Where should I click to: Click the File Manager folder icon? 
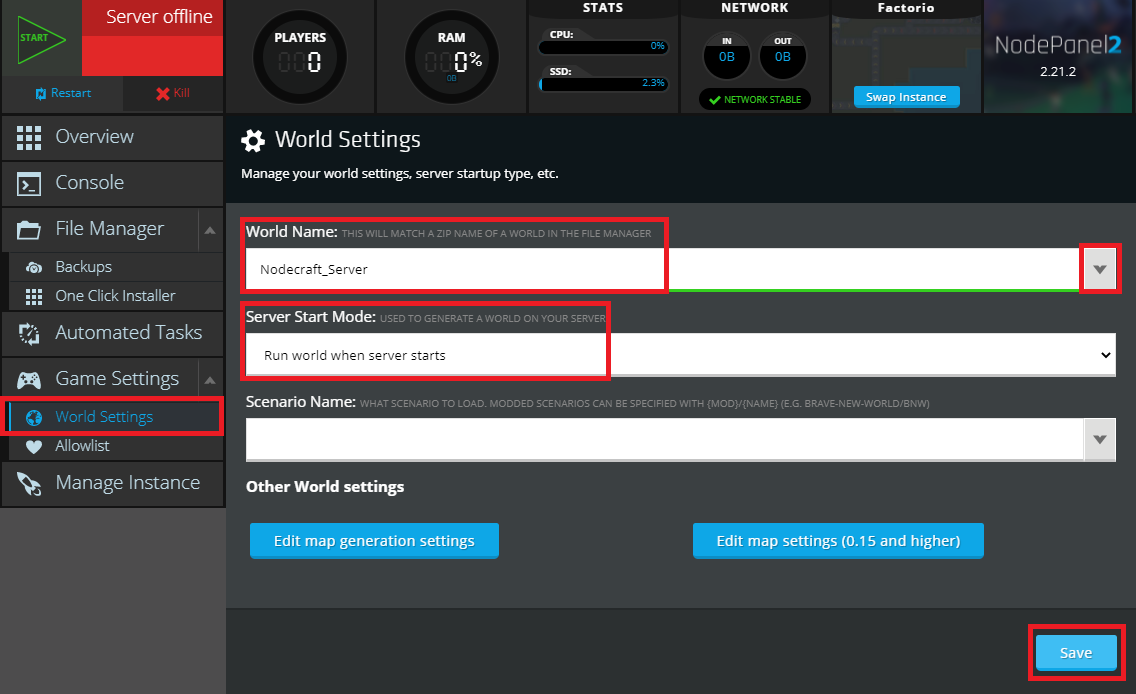point(29,230)
